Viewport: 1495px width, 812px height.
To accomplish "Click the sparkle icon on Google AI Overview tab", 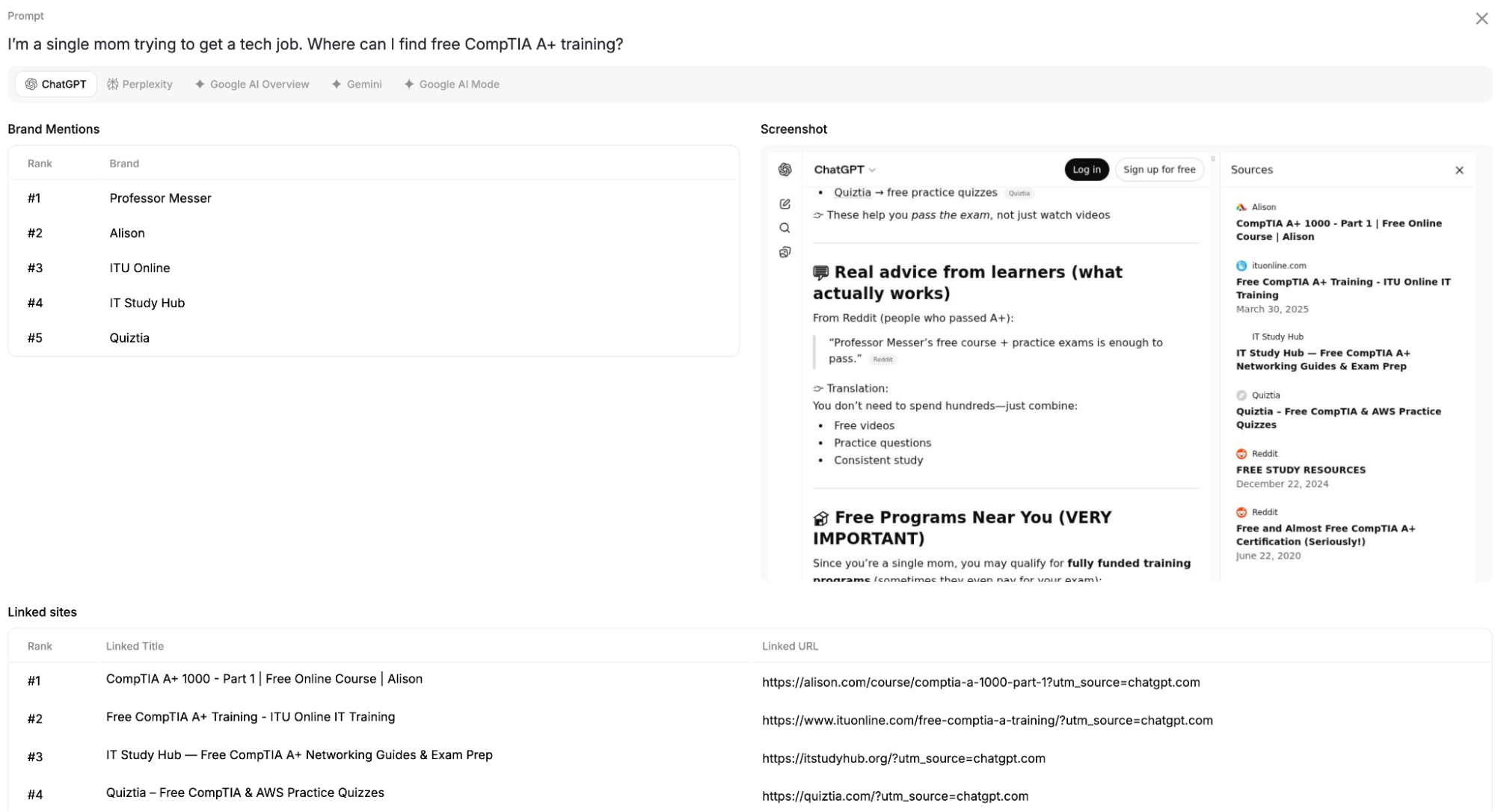I will [200, 84].
